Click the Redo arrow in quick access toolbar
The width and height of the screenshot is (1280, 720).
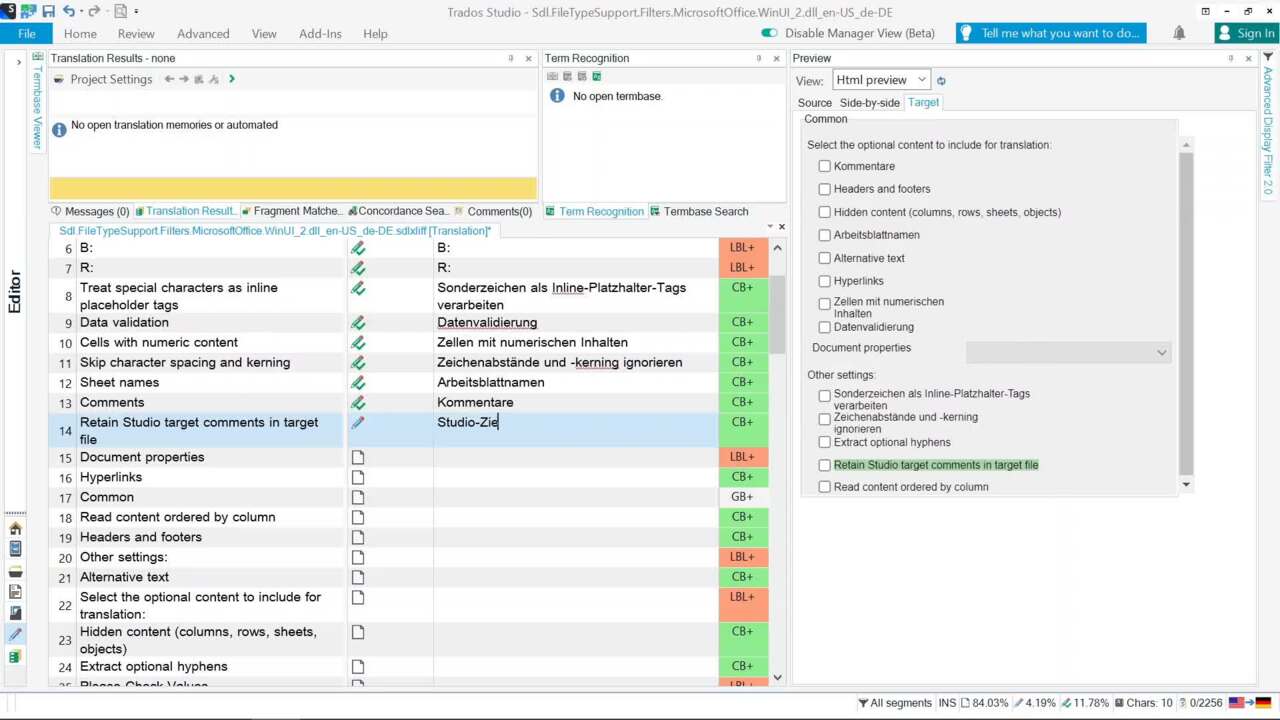pos(94,11)
